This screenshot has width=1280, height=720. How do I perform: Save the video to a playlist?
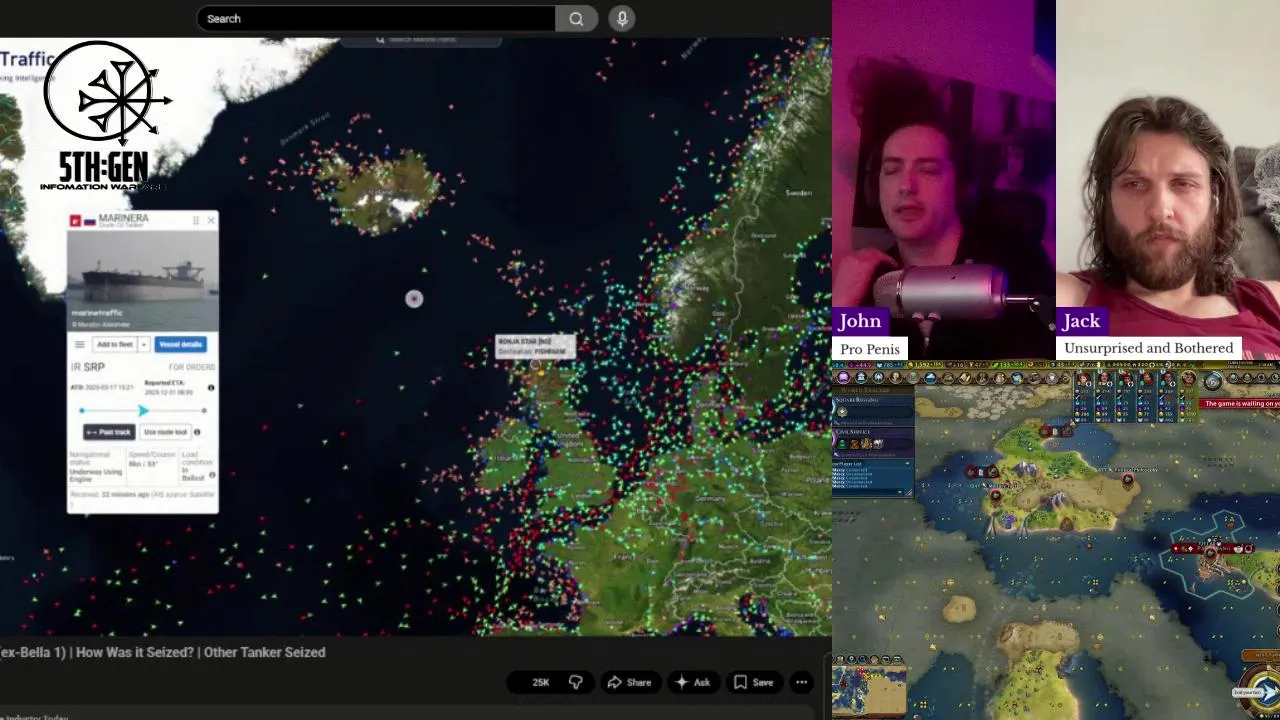753,682
